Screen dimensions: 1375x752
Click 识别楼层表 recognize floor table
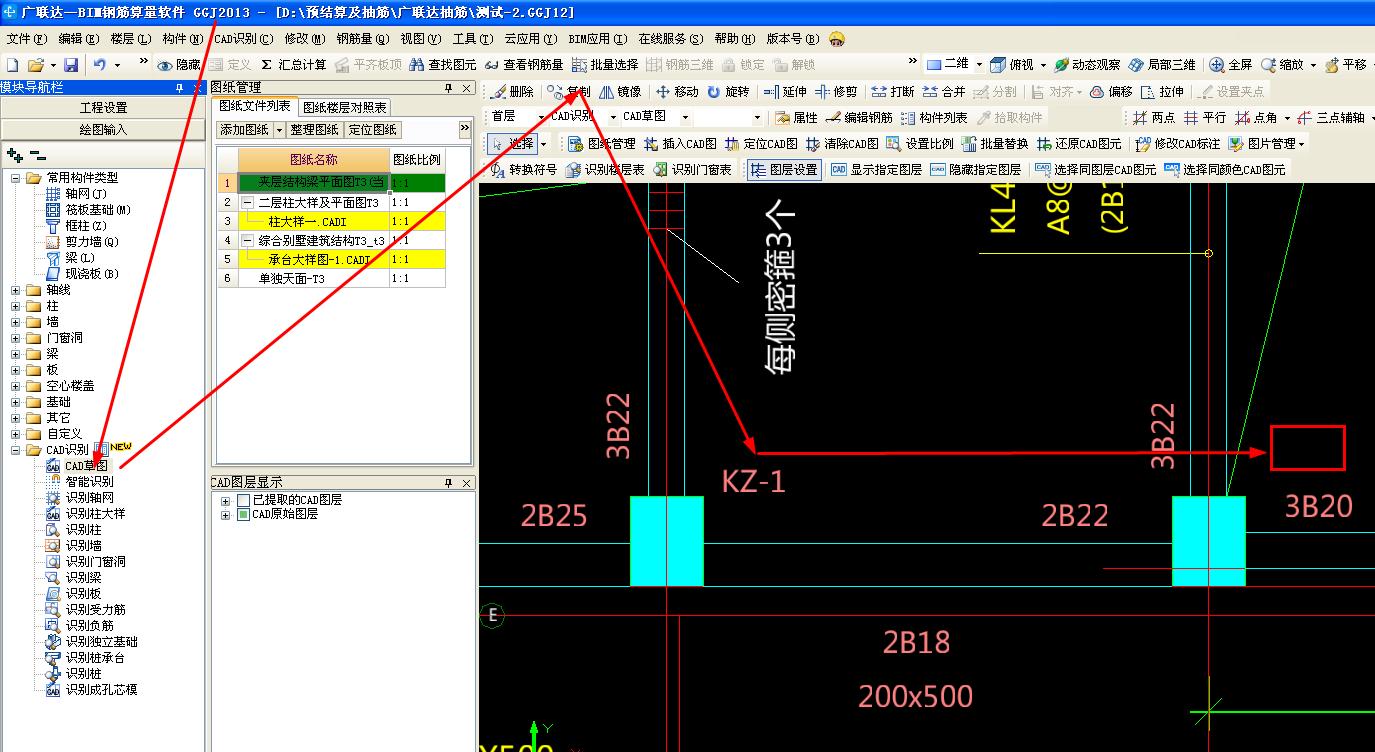pyautogui.click(x=606, y=169)
